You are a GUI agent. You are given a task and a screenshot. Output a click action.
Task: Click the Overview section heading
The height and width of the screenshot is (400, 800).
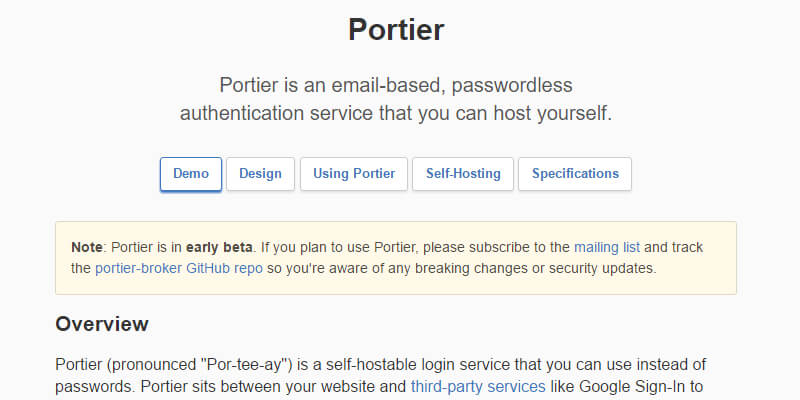[102, 324]
